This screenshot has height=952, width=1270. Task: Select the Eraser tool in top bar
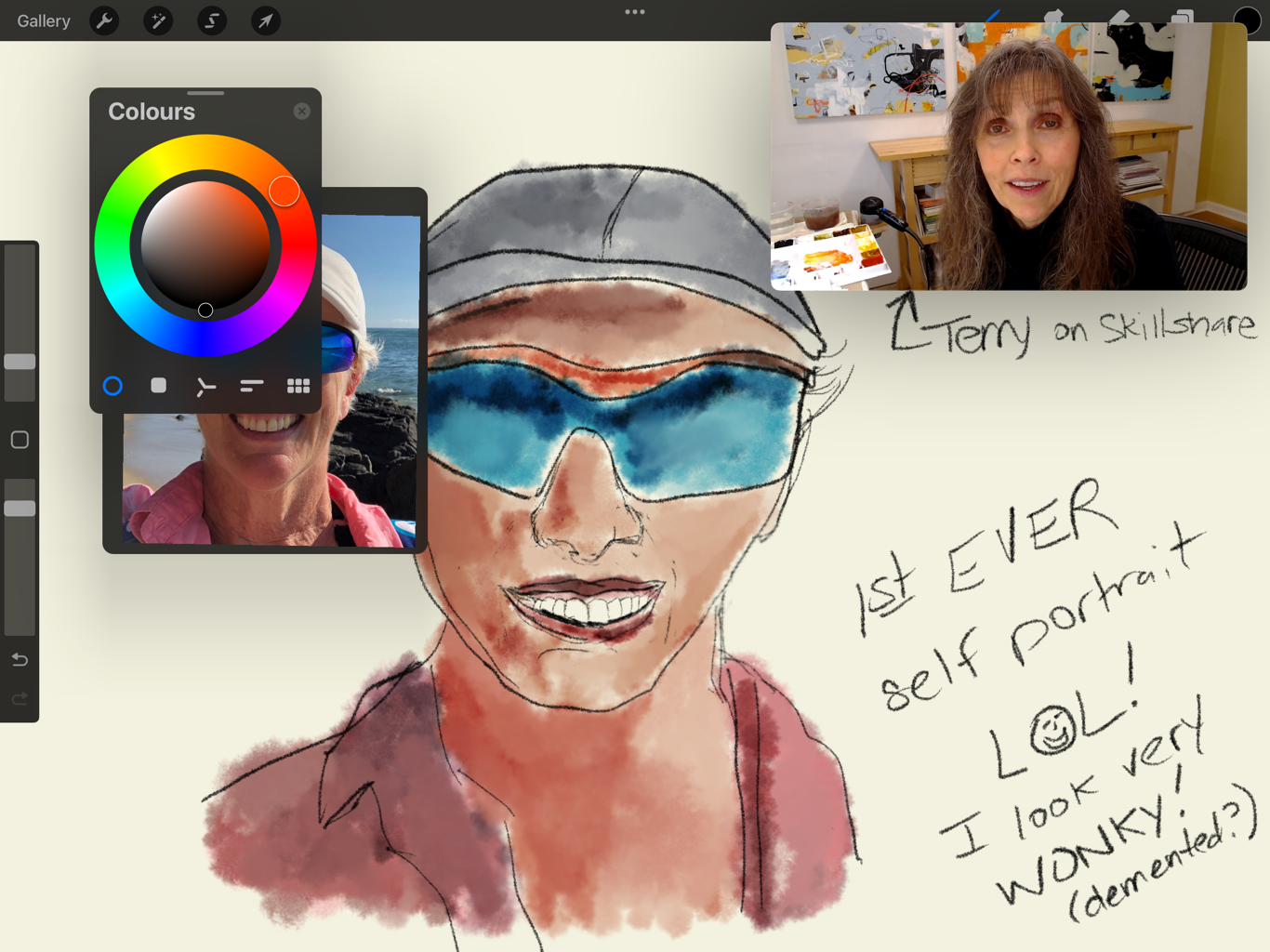[x=1119, y=17]
